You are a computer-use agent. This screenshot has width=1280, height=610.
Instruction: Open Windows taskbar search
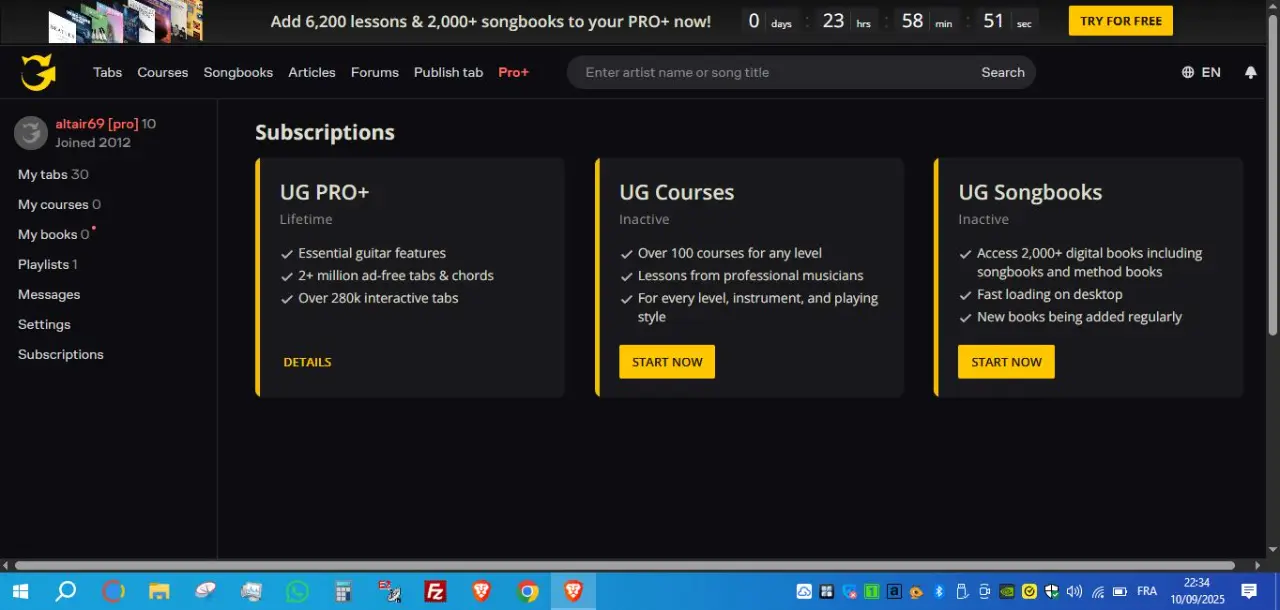tap(65, 591)
